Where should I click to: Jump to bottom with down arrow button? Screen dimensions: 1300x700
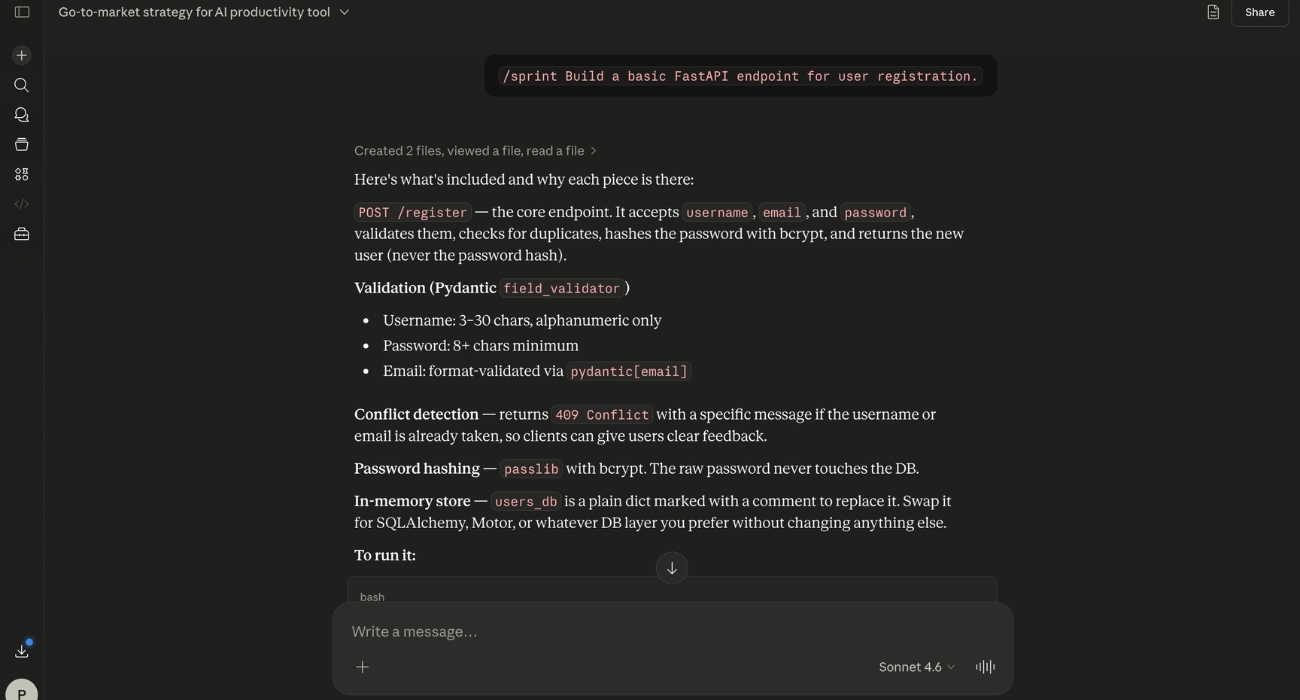coord(672,568)
